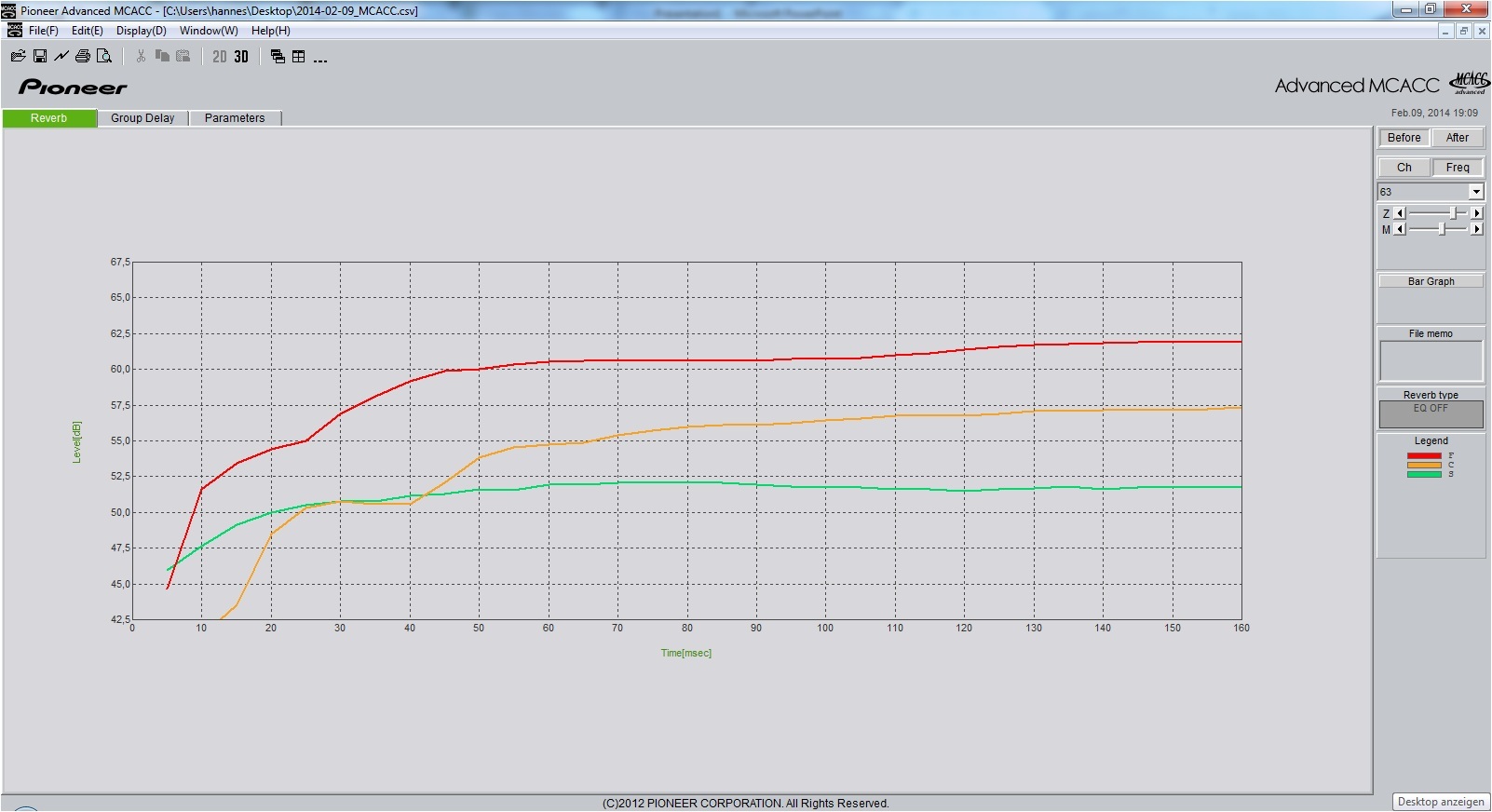Click inside the File memo text box
Screen dimensions: 1492x812
(x=1431, y=360)
